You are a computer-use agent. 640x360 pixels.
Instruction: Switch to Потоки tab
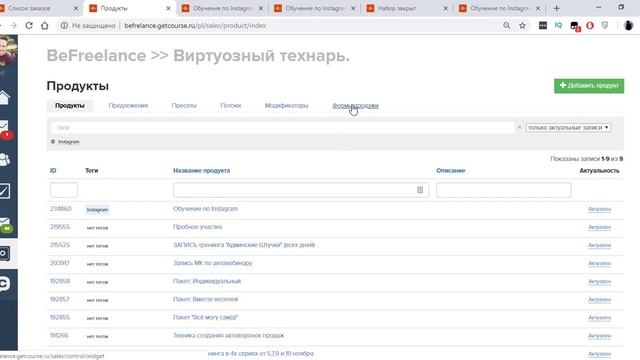[x=231, y=105]
